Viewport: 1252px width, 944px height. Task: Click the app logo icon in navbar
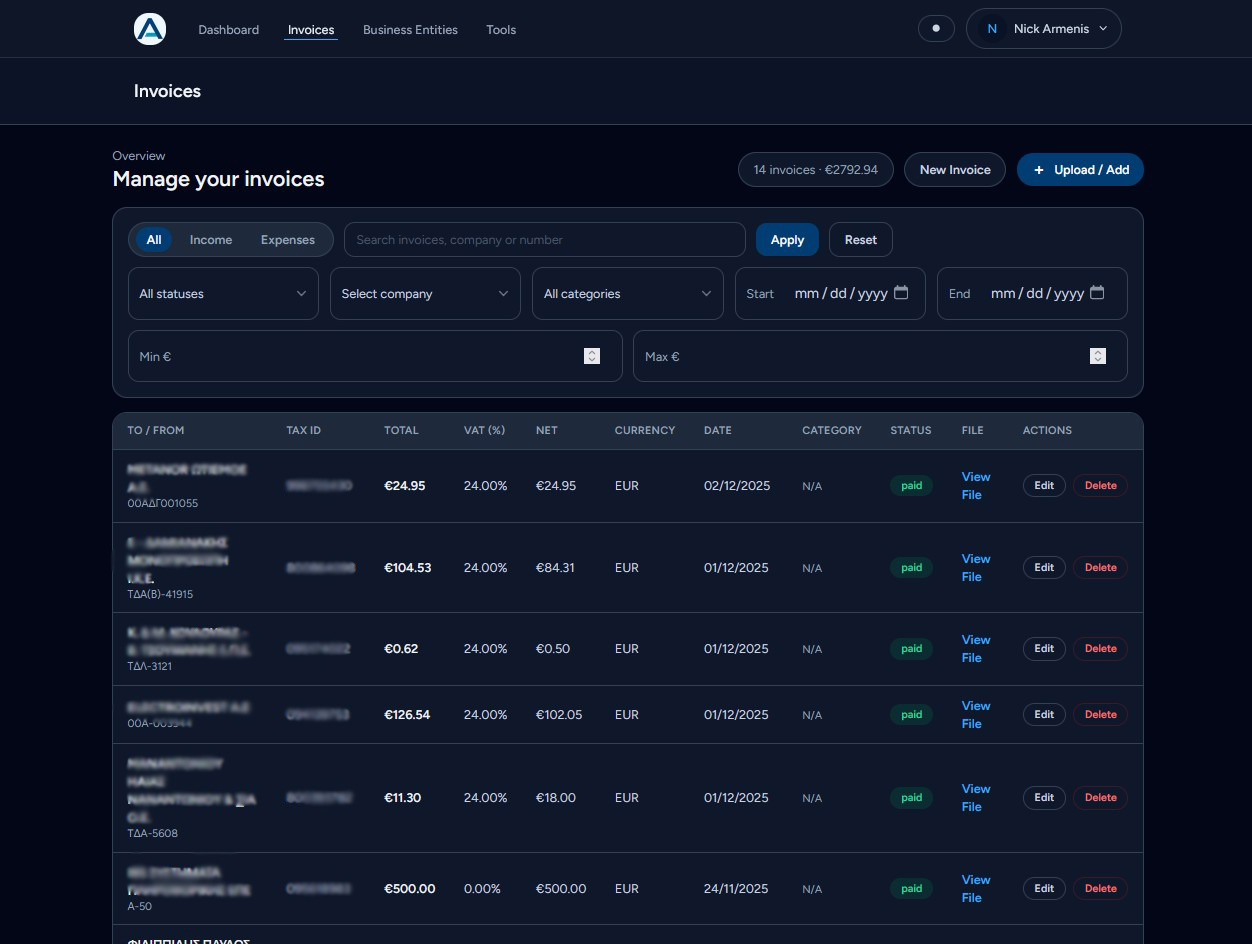point(149,29)
